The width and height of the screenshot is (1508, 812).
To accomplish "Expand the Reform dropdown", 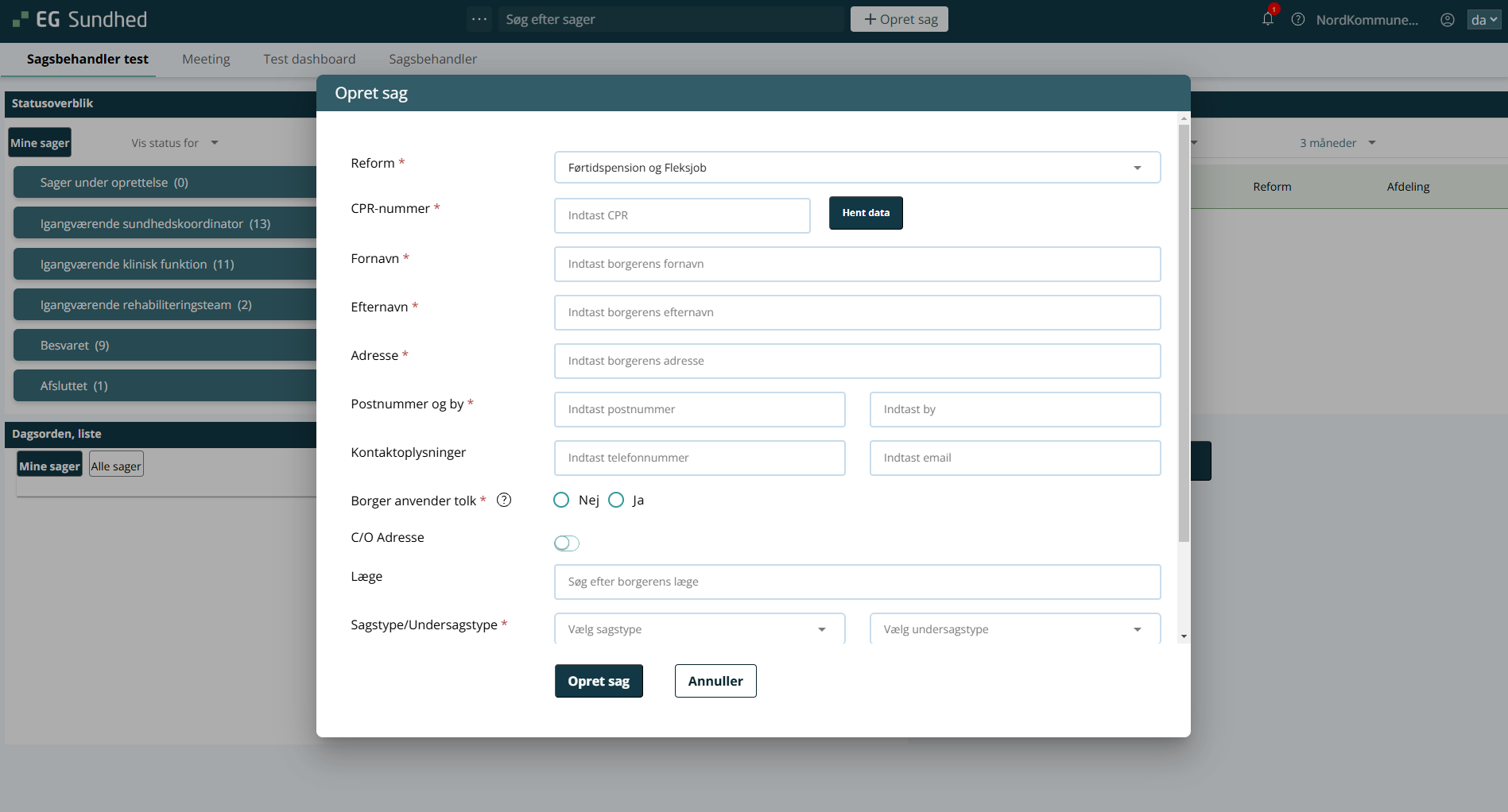I will click(x=857, y=168).
